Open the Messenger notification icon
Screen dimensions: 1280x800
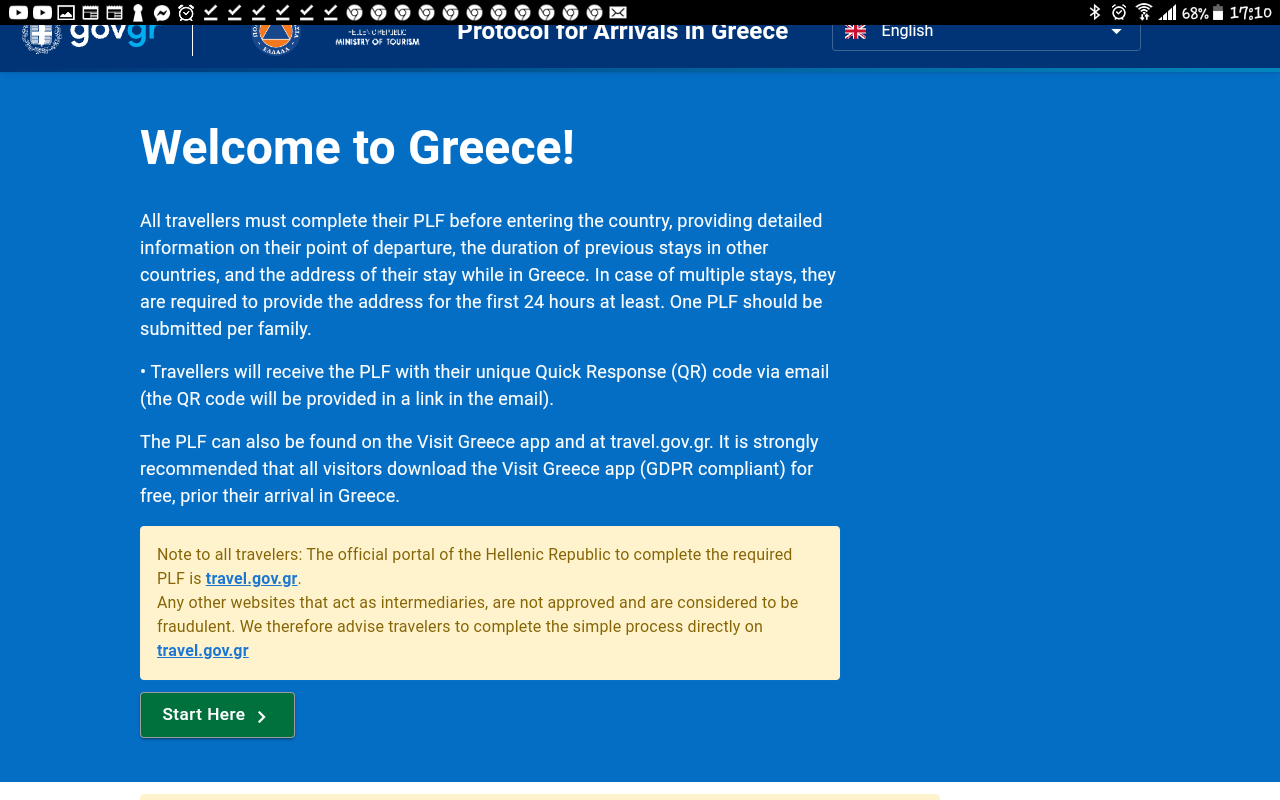pos(162,12)
